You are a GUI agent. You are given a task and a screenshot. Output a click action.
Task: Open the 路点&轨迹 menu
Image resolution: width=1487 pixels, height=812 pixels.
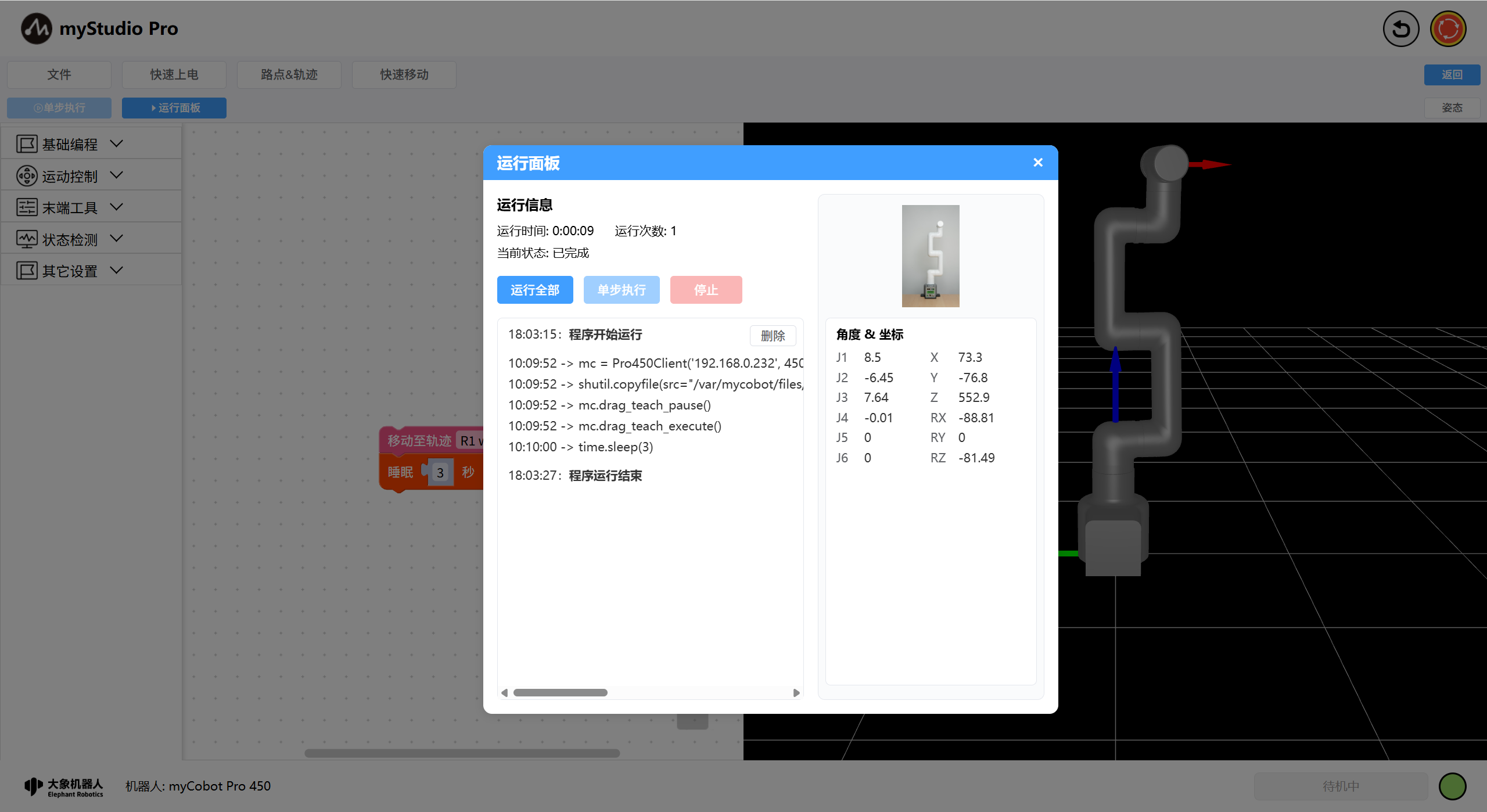[x=289, y=75]
